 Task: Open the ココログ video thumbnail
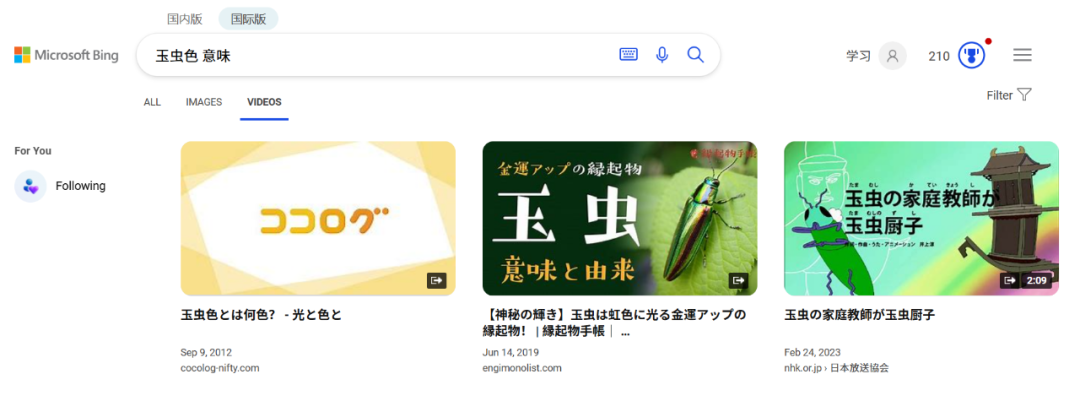[318, 218]
